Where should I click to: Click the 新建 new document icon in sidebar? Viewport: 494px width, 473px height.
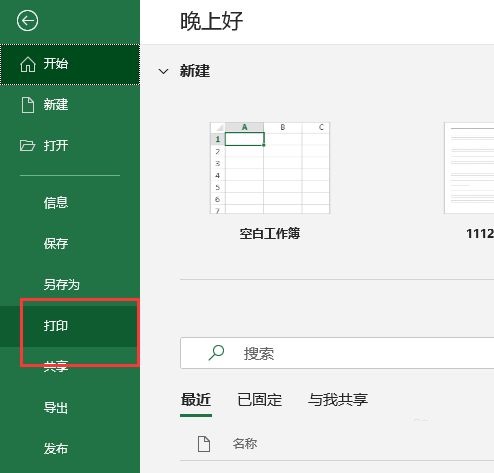coord(28,105)
